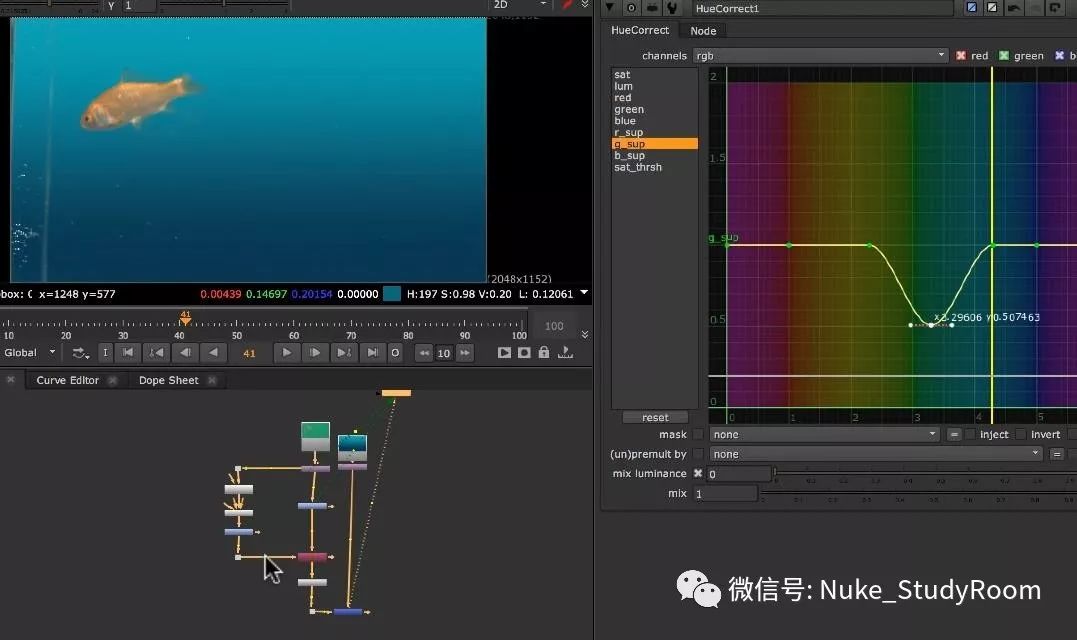
Task: Open the channels rgb dropdown
Action: pos(821,56)
